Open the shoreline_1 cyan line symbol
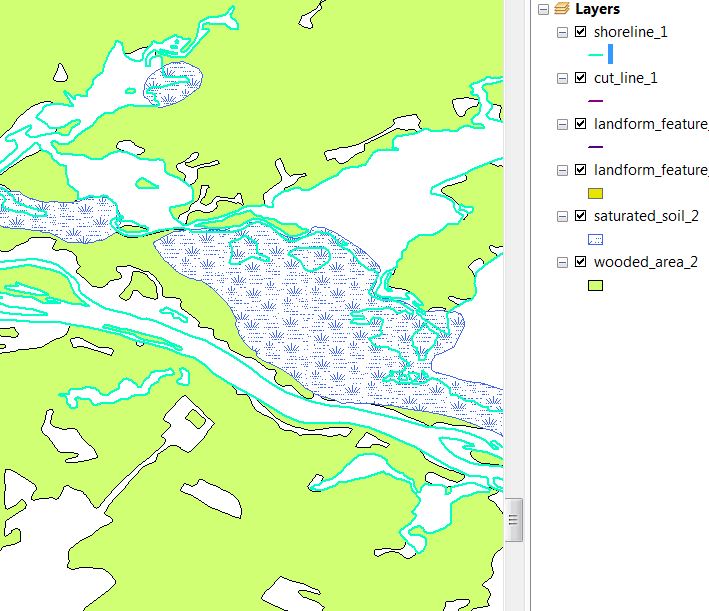The width and height of the screenshot is (709, 611). [x=596, y=55]
